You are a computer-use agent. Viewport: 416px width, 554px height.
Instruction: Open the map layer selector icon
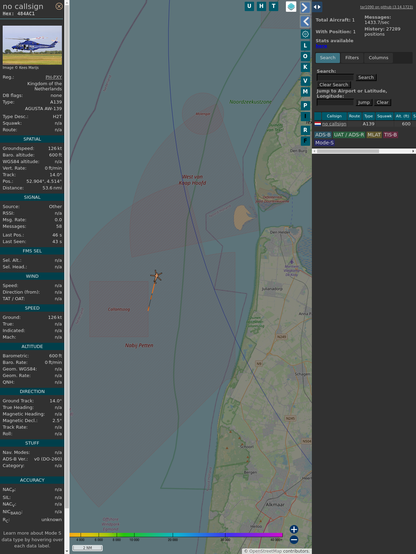[x=291, y=7]
